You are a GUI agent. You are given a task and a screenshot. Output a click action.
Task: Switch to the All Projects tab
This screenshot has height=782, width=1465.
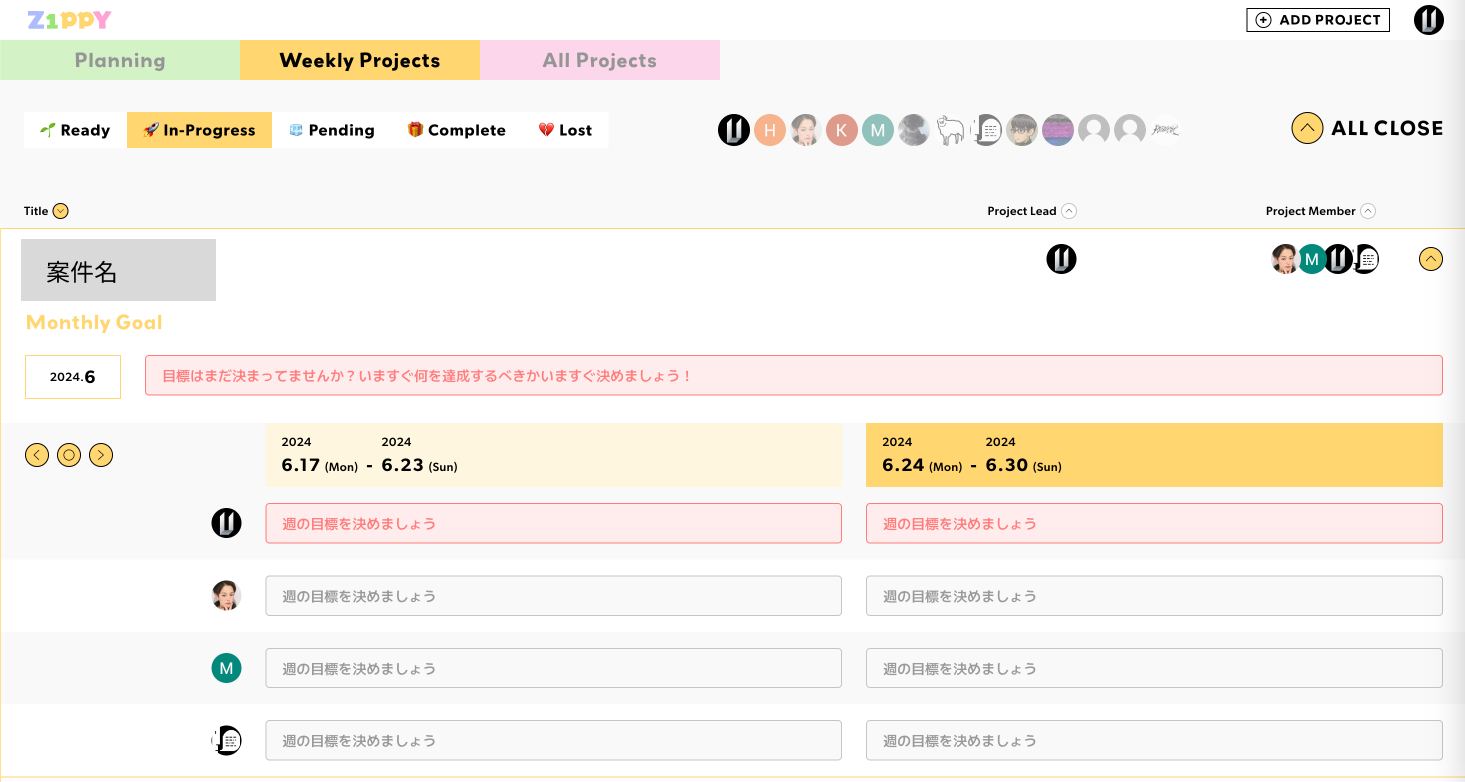[x=599, y=60]
